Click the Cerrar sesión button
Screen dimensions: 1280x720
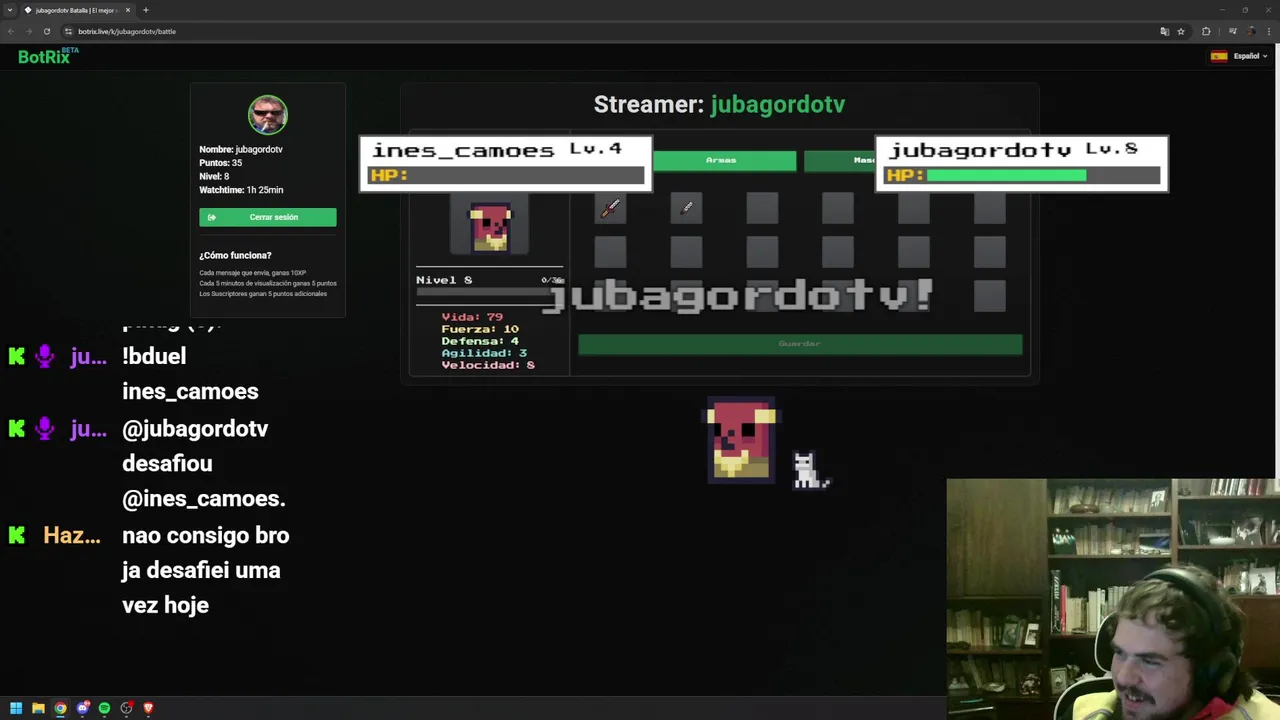pos(268,217)
